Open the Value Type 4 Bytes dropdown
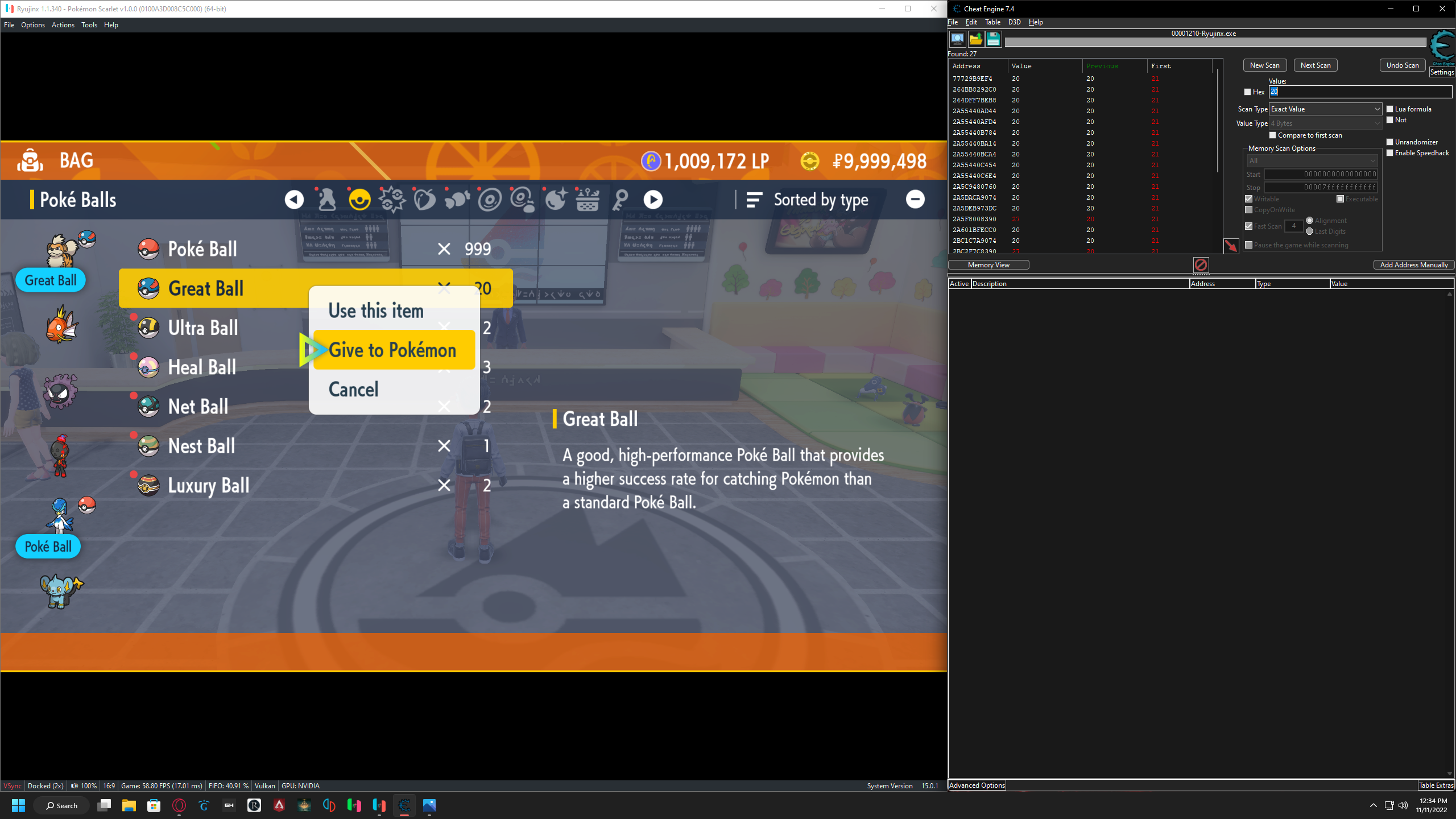The image size is (1456, 819). coord(1326,123)
